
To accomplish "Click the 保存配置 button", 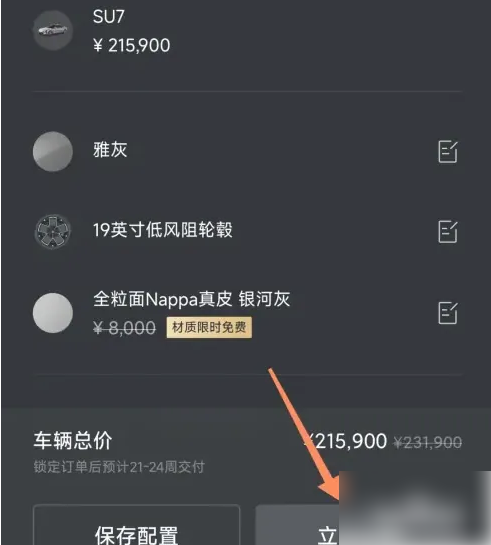I will click(x=137, y=525).
